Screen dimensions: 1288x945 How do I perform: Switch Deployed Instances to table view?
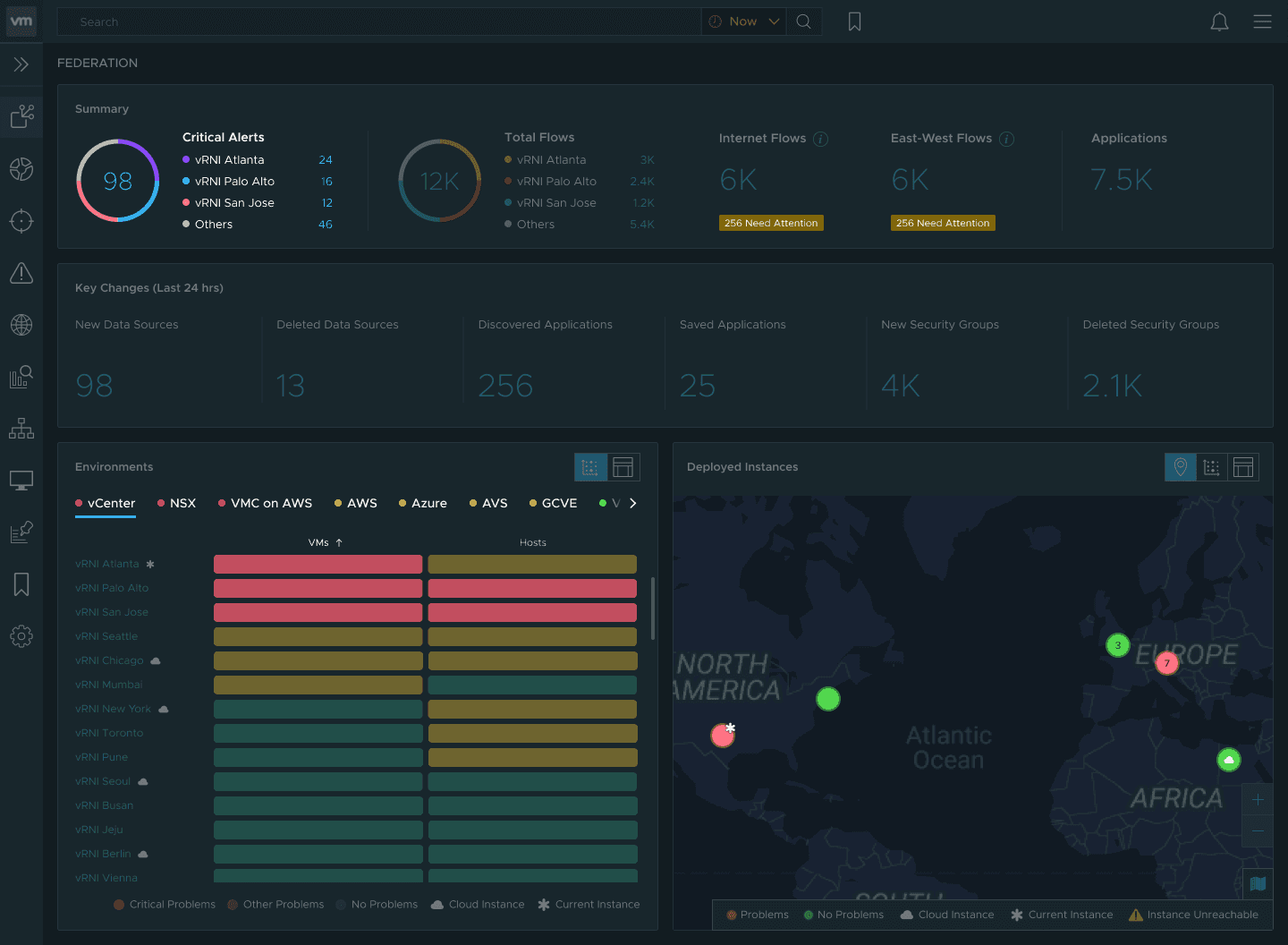(1243, 467)
